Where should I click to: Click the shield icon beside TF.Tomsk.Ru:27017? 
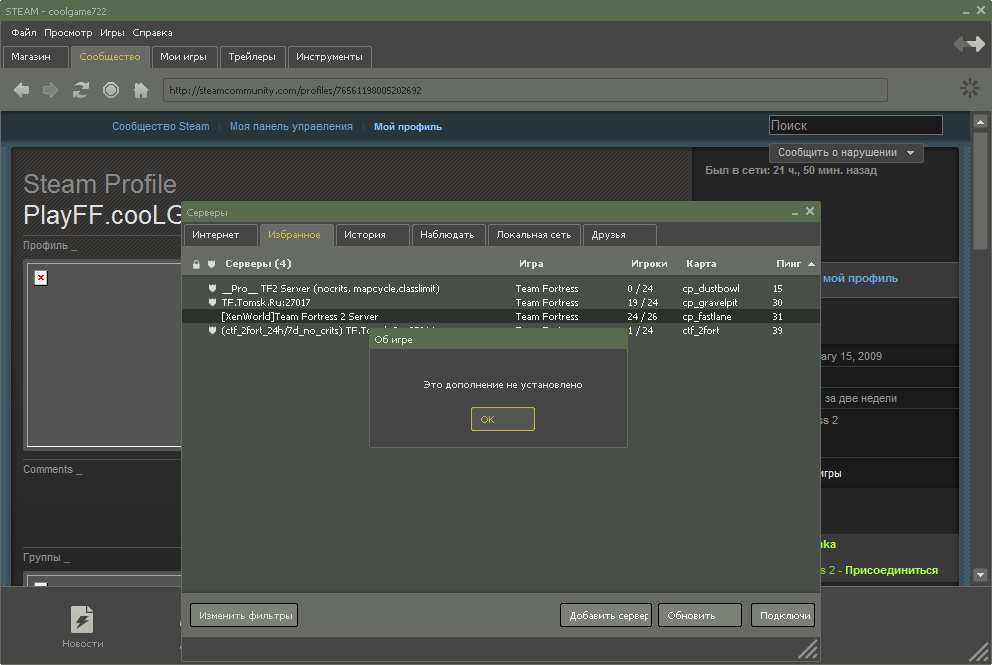point(213,302)
